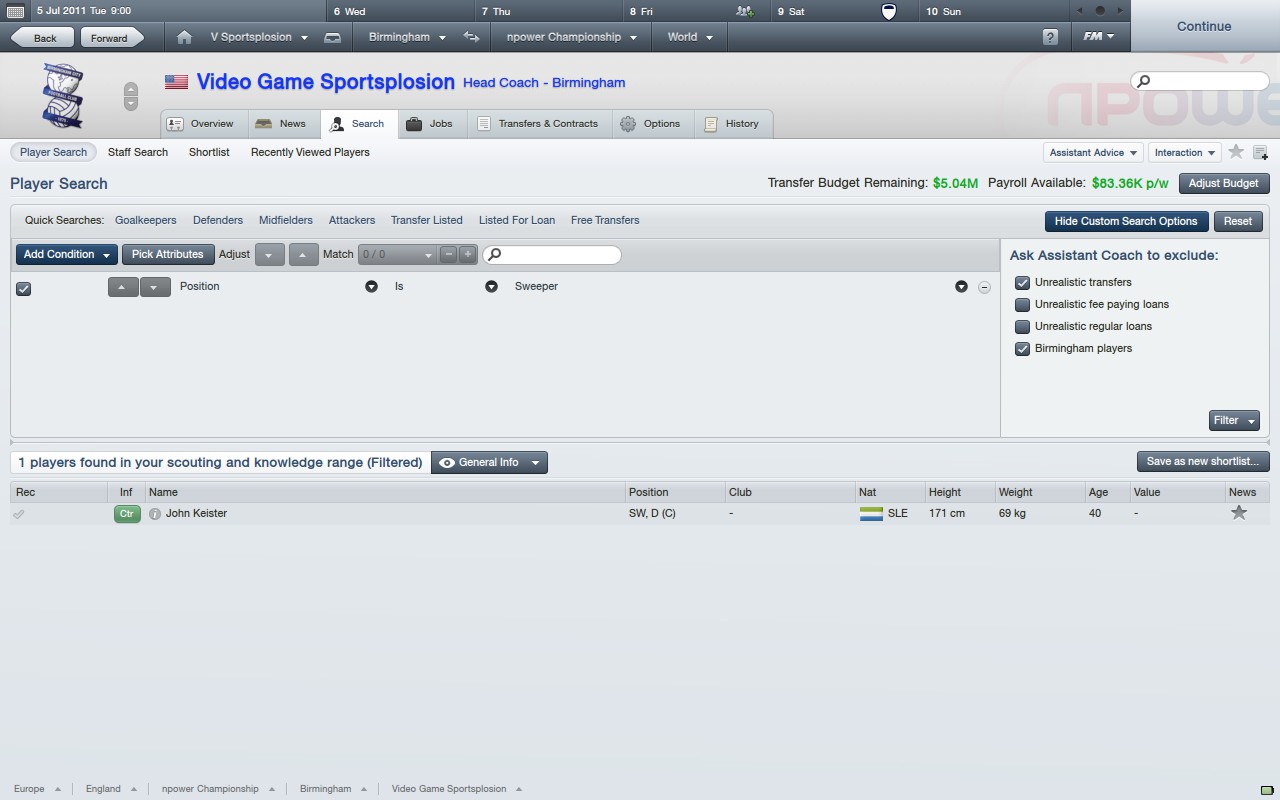Show the info icon for John Keister
This screenshot has width=1280, height=800.
pyautogui.click(x=155, y=514)
